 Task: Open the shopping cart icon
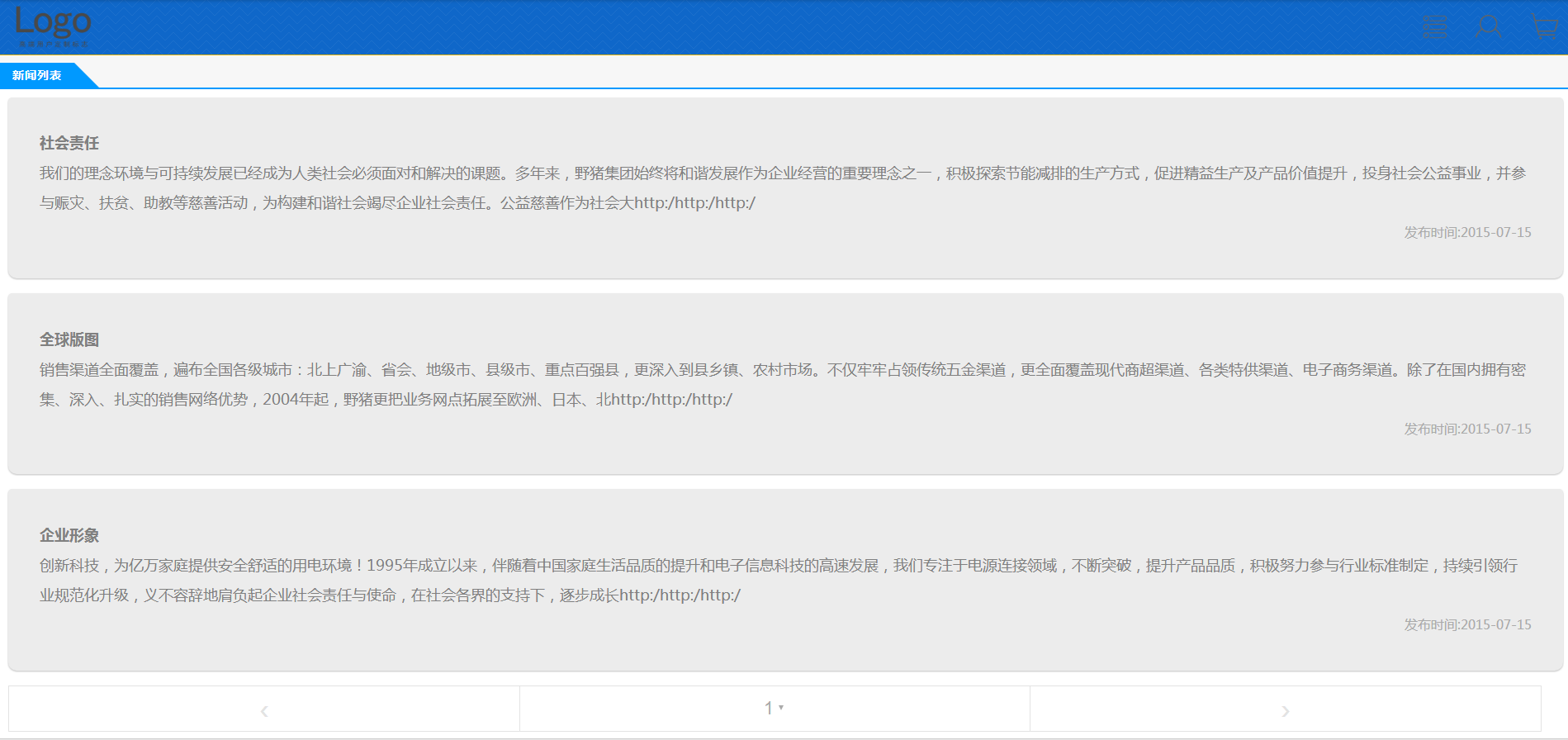(1543, 26)
